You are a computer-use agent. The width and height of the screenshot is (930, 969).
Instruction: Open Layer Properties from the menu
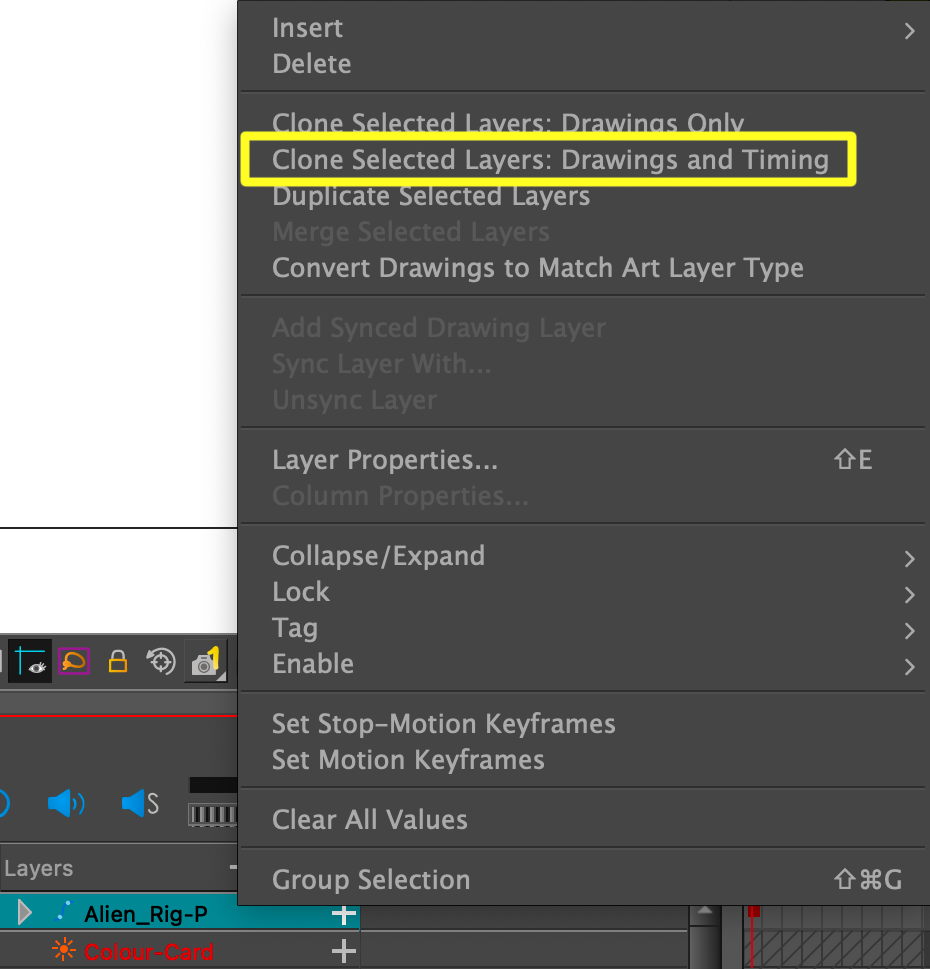[x=385, y=460]
